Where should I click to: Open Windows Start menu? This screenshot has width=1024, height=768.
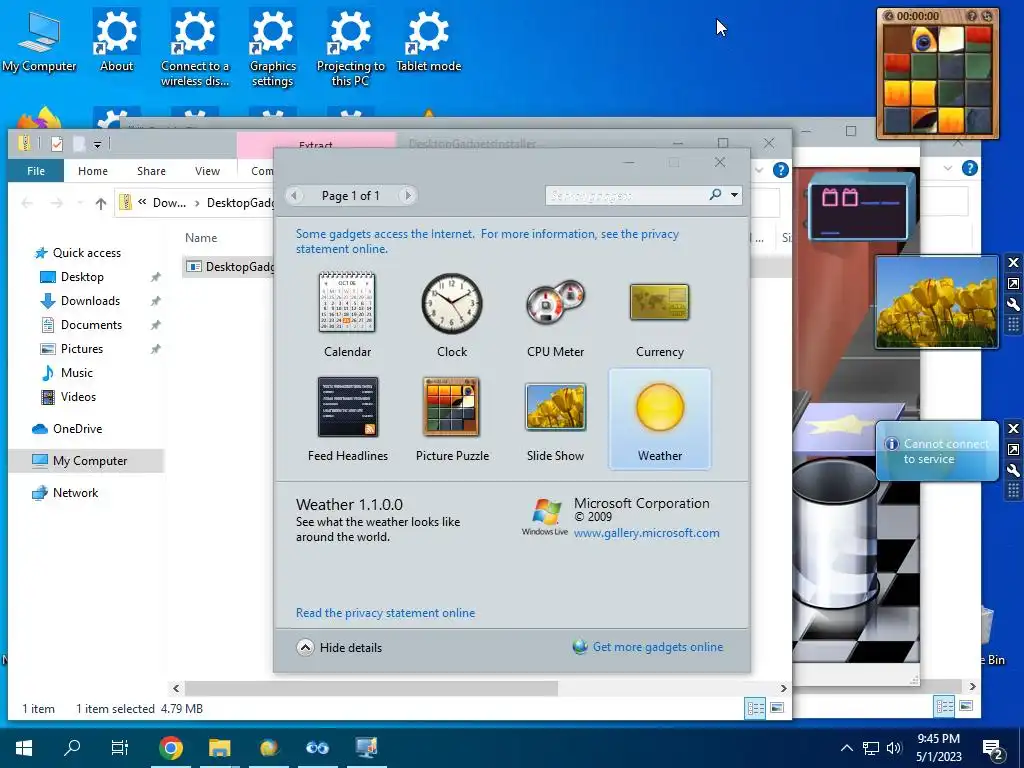(24, 748)
